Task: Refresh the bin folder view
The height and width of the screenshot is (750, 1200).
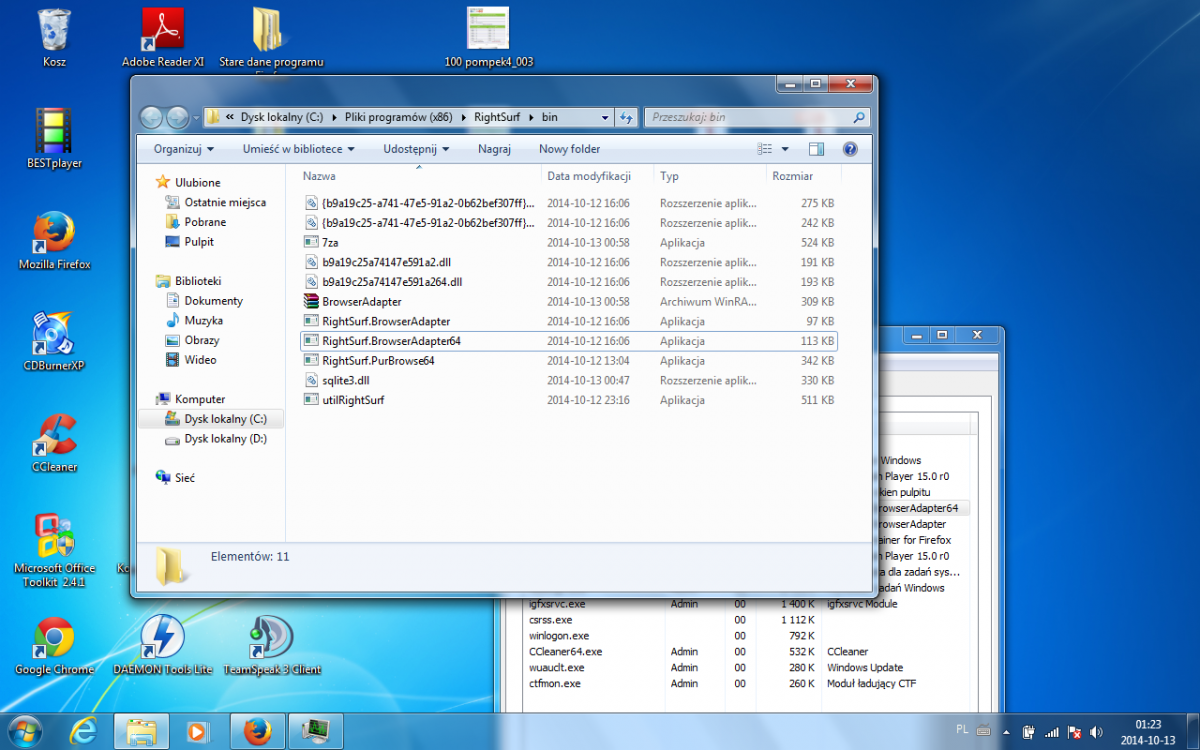Action: [627, 117]
